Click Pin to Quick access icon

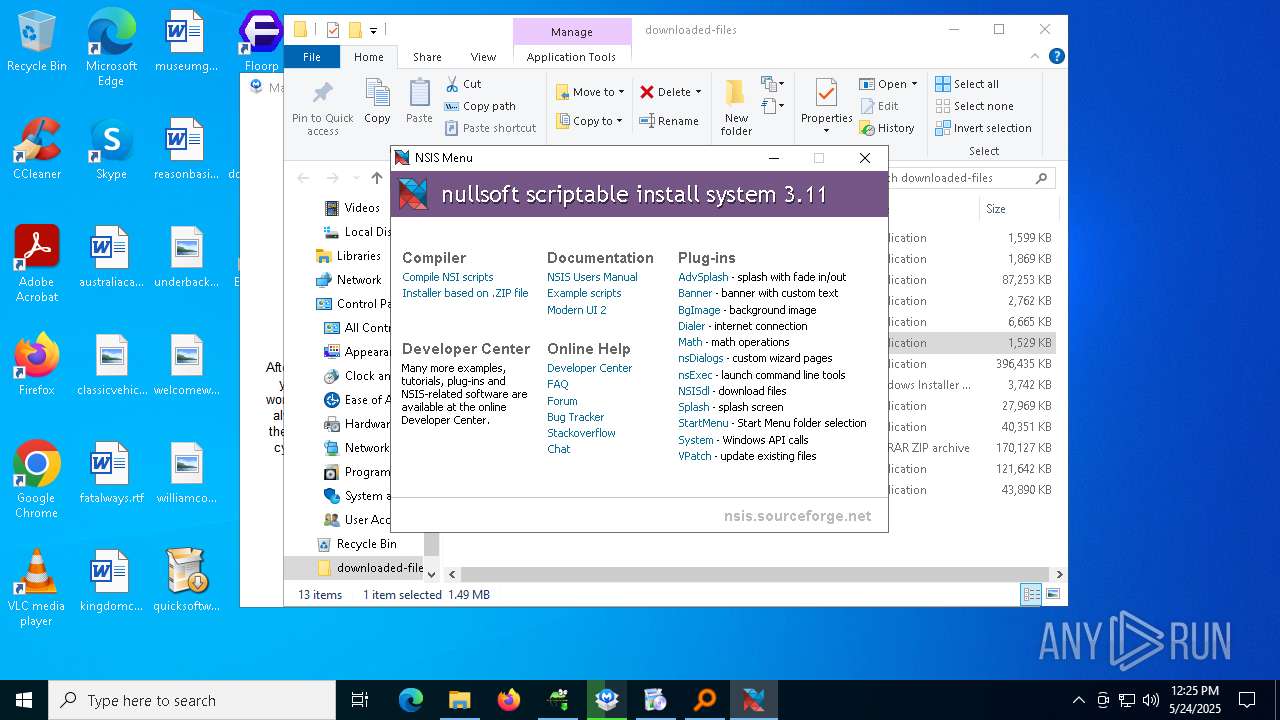[322, 95]
